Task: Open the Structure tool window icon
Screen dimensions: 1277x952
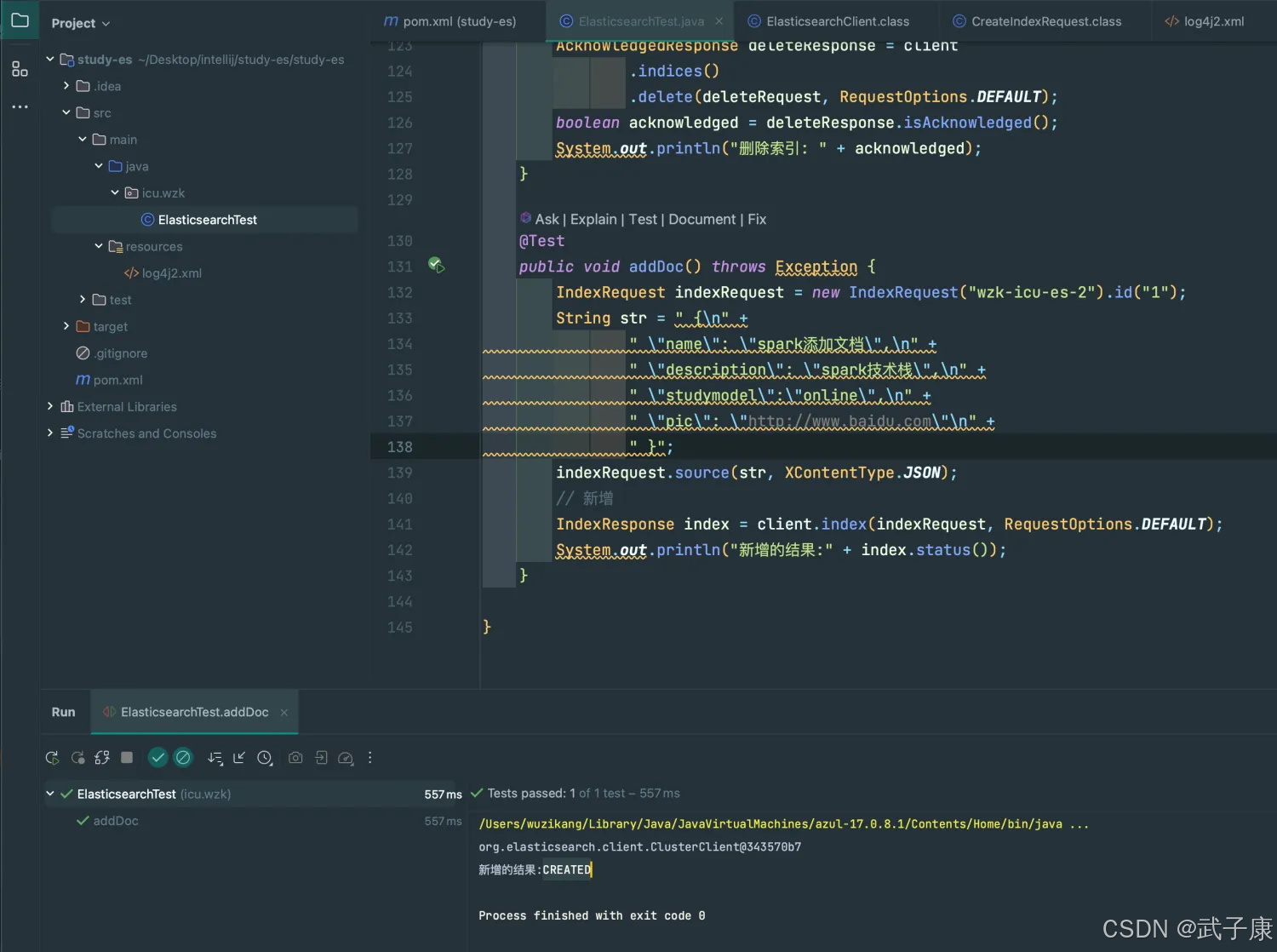Action: (20, 69)
